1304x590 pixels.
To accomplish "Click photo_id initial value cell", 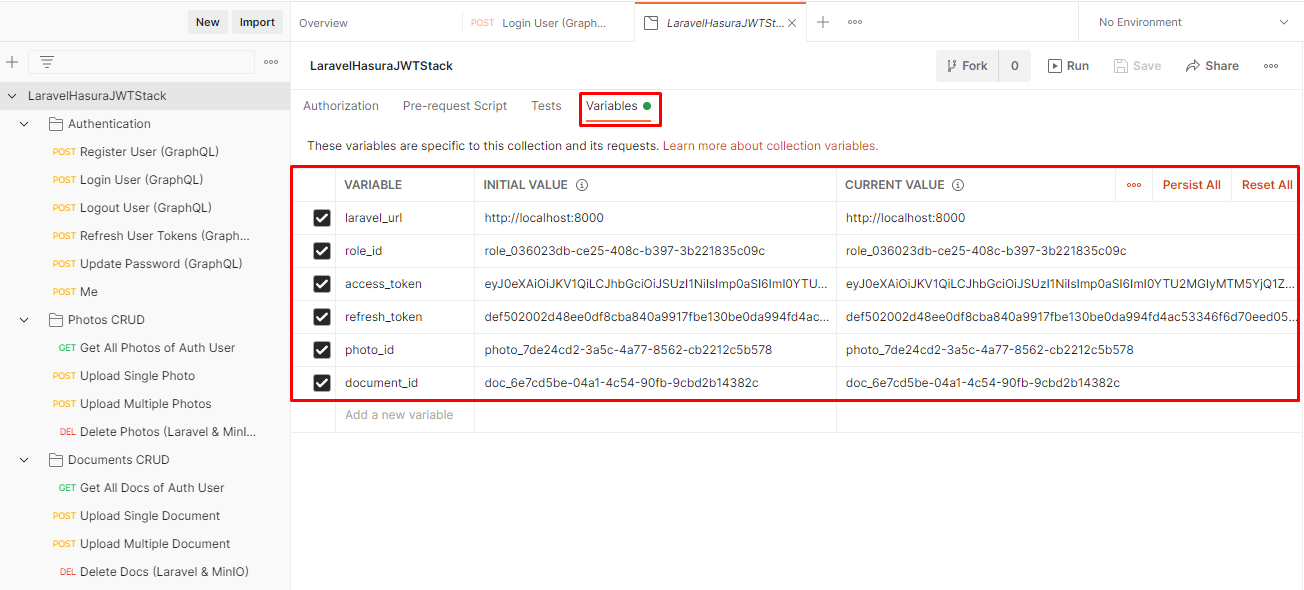I will pyautogui.click(x=655, y=350).
